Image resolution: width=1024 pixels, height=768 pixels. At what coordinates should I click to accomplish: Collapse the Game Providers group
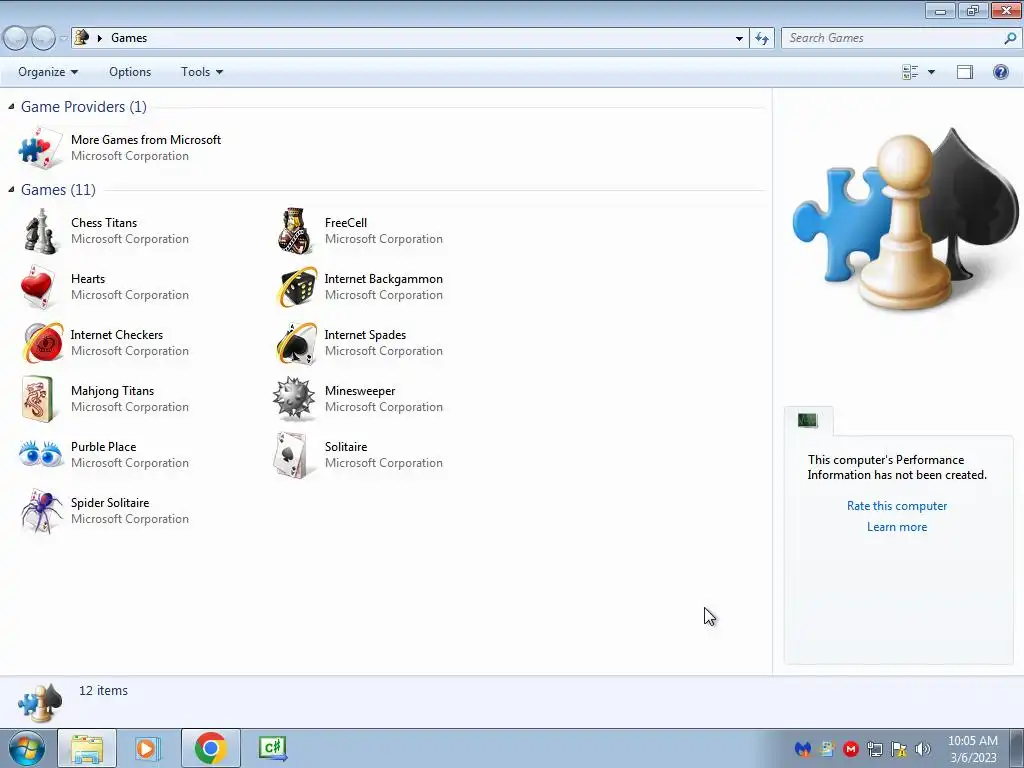coord(11,106)
